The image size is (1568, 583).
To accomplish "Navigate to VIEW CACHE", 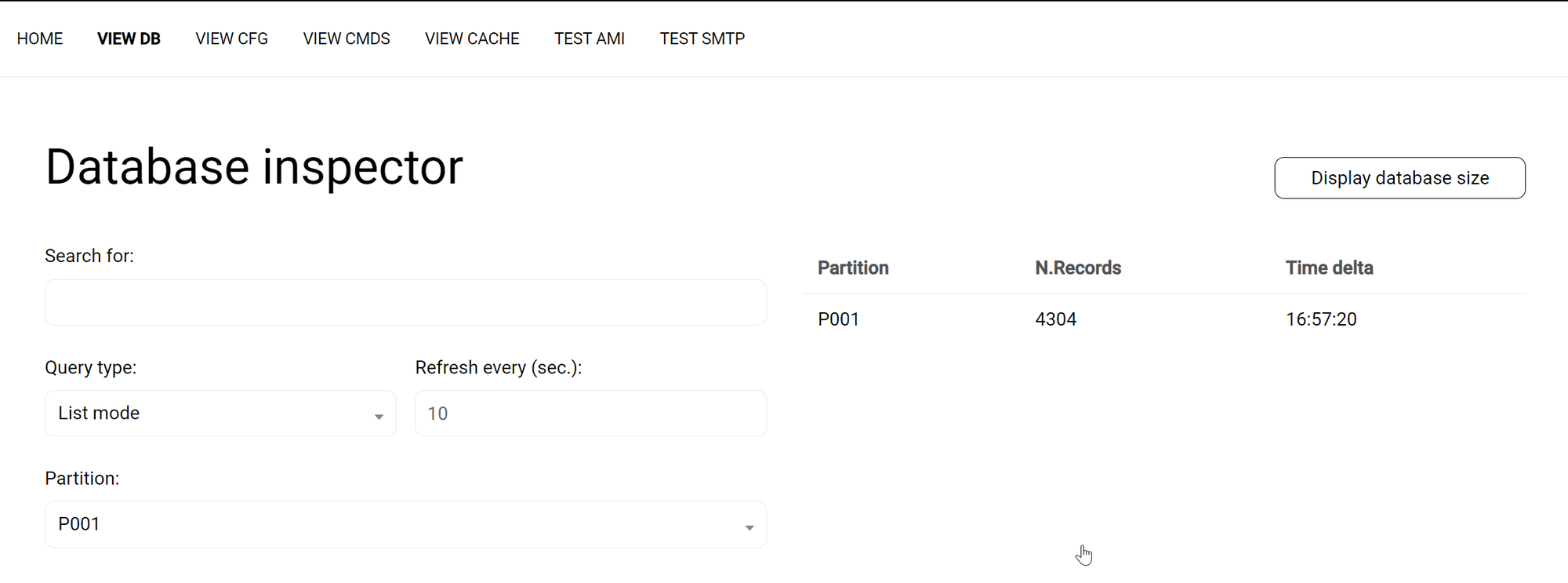I will point(472,38).
